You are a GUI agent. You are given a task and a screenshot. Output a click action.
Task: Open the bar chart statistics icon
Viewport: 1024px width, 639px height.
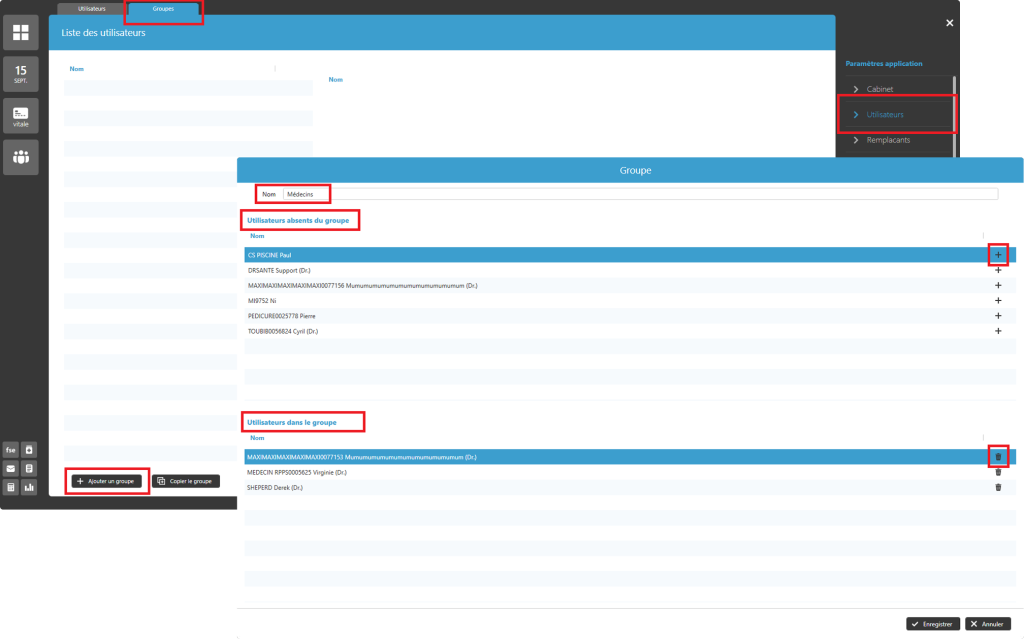29,488
